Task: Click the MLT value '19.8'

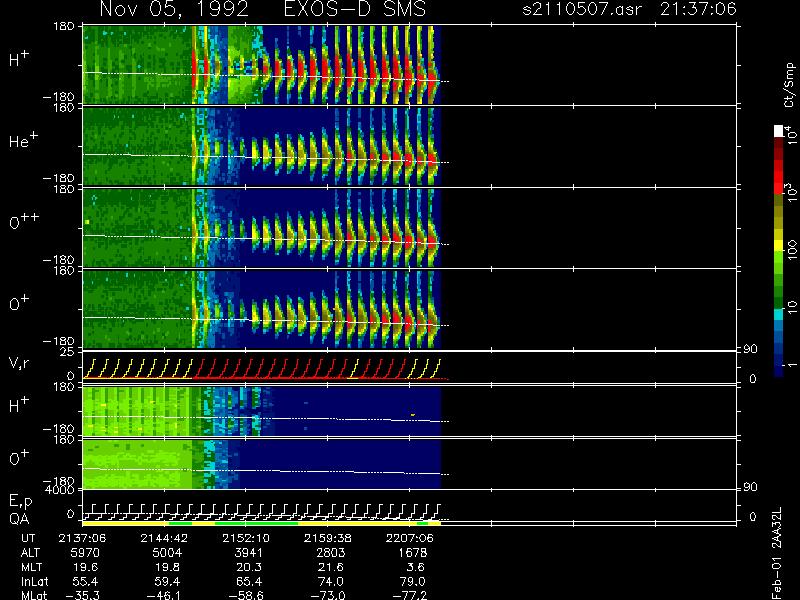Action: [167, 567]
